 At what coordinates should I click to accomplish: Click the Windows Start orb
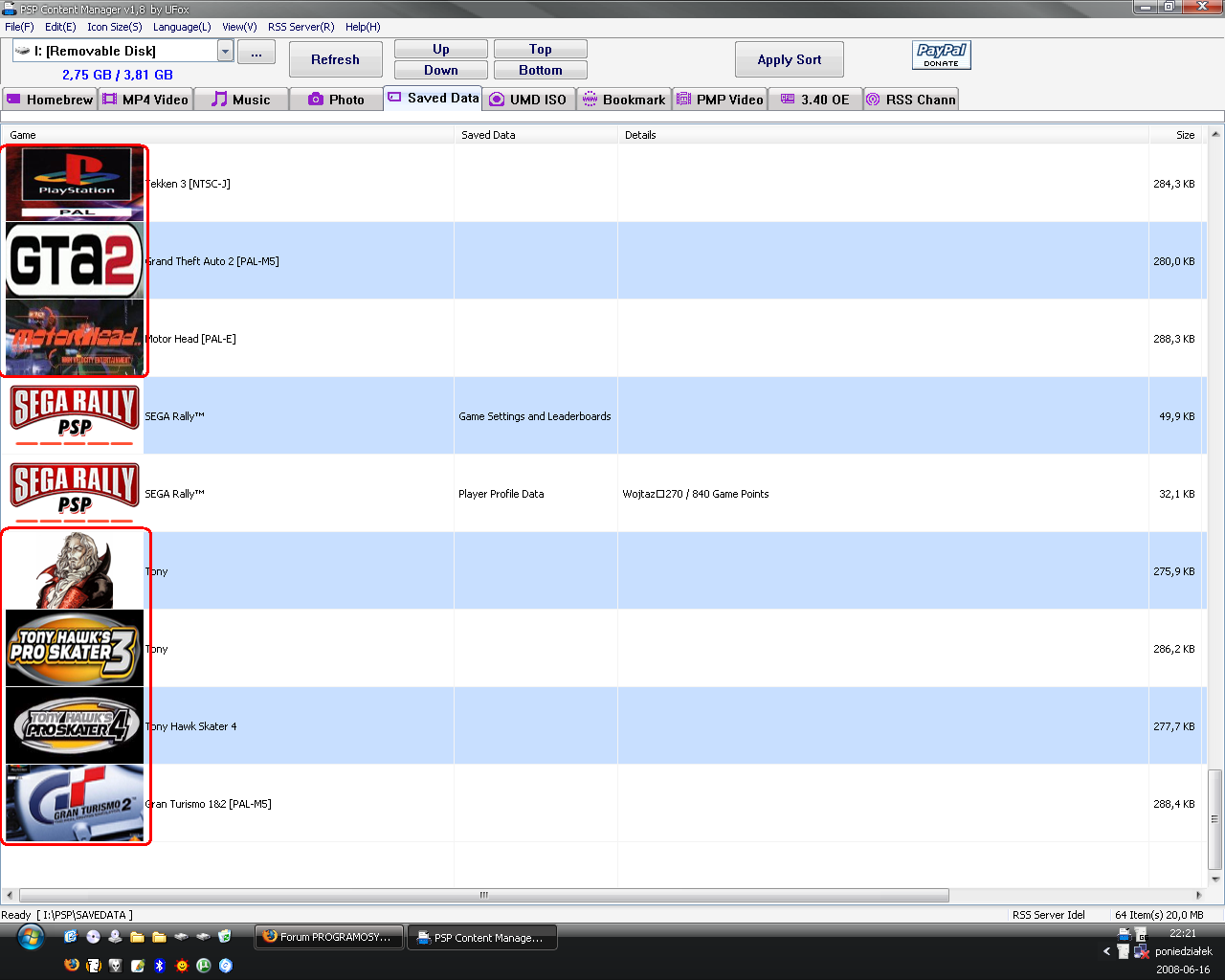[31, 936]
